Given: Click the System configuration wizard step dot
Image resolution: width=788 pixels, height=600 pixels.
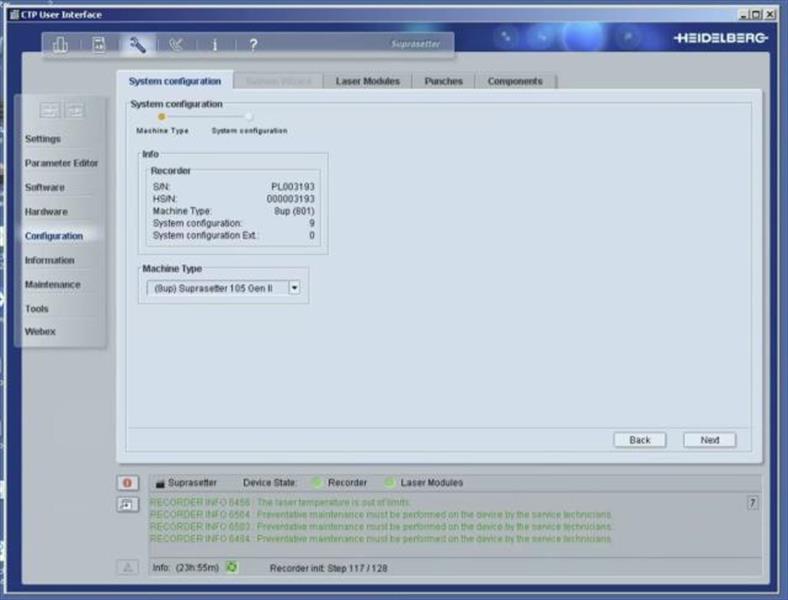Looking at the screenshot, I should [249, 117].
